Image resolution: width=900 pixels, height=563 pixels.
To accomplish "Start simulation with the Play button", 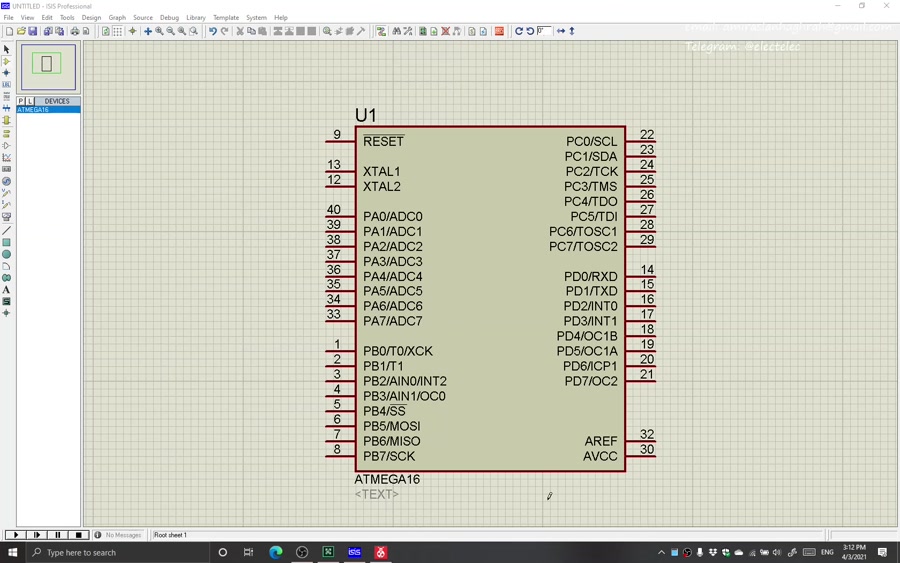I will (16, 535).
